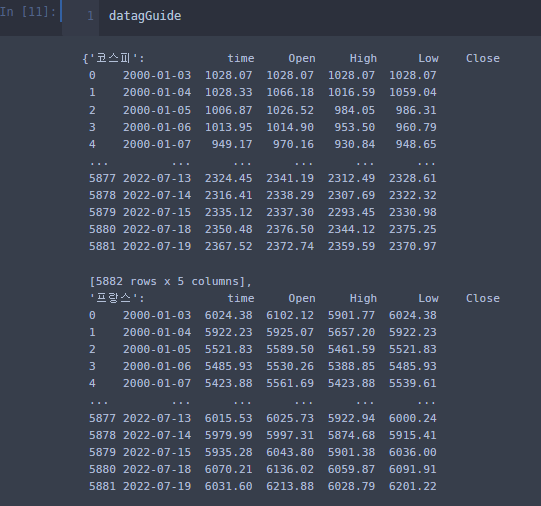
Task: Click the 프랑스 value 5485.93 in Close column
Action: coord(413,366)
